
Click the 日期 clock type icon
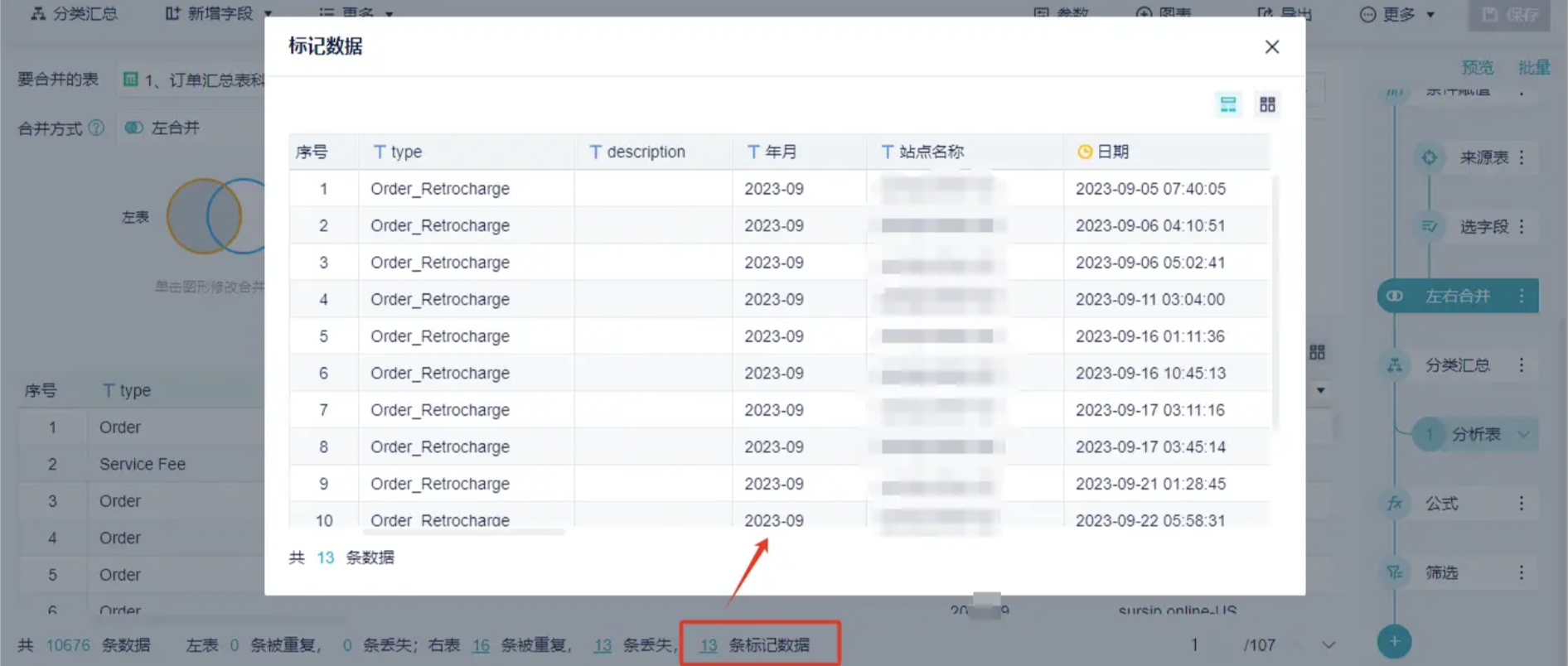(1084, 152)
